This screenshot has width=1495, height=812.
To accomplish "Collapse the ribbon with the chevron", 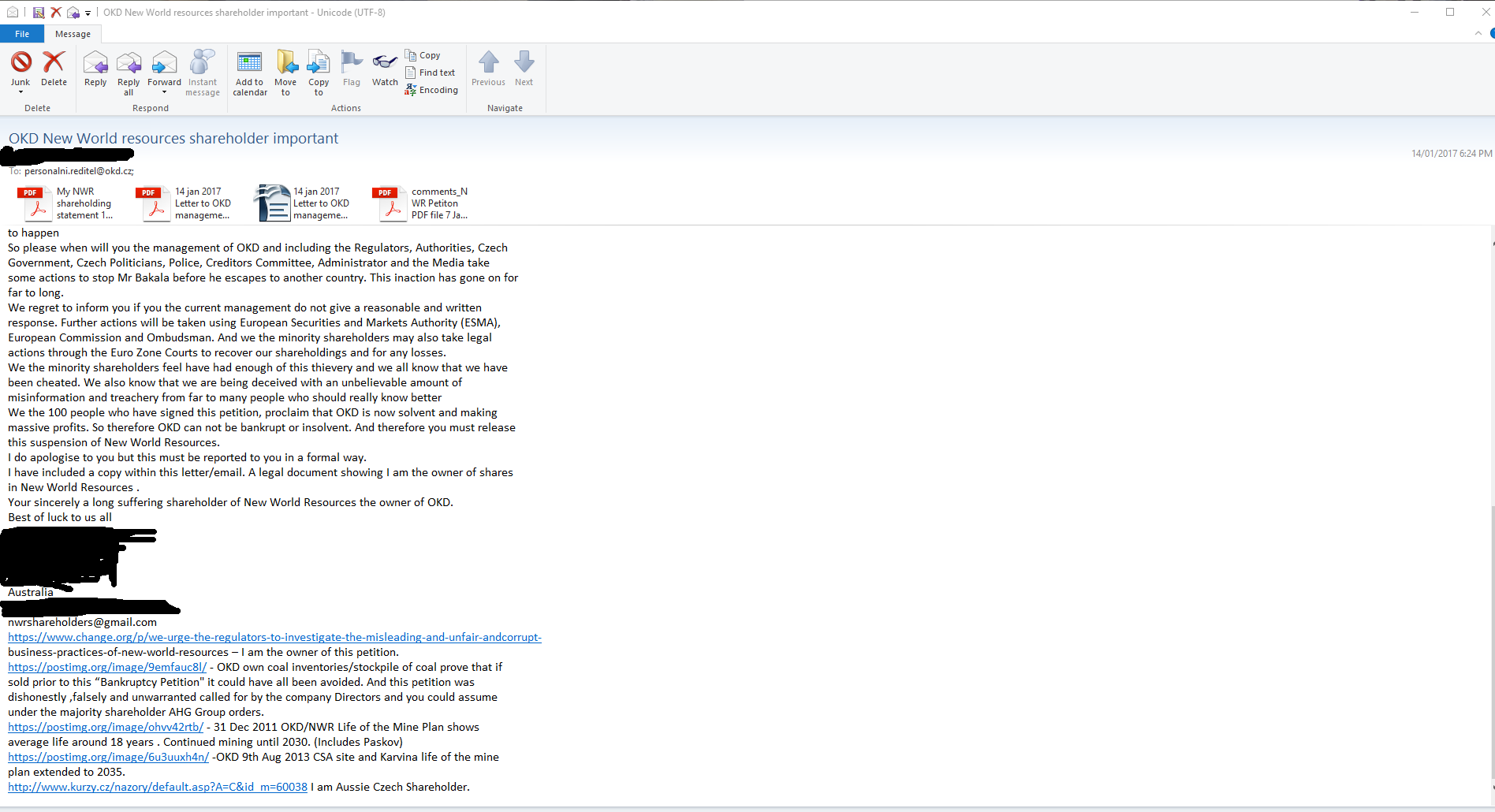I will click(1478, 33).
